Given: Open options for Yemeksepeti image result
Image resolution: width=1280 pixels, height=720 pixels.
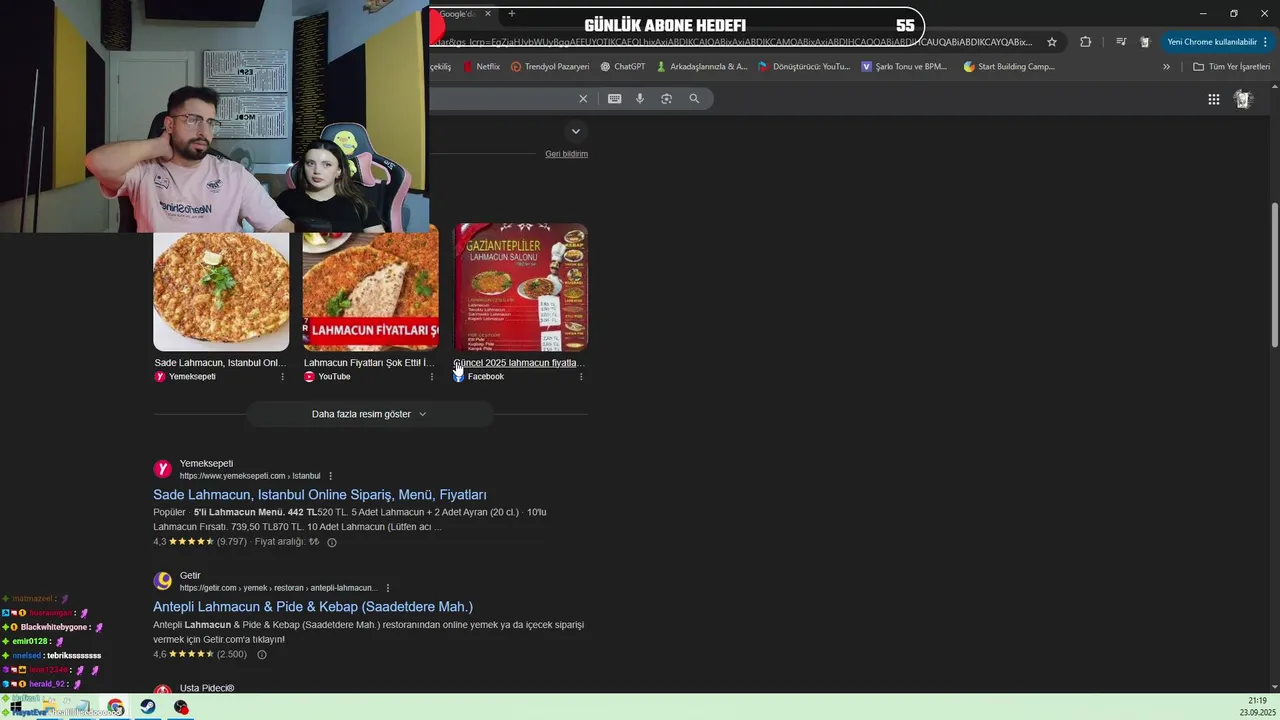Looking at the screenshot, I should [x=282, y=377].
